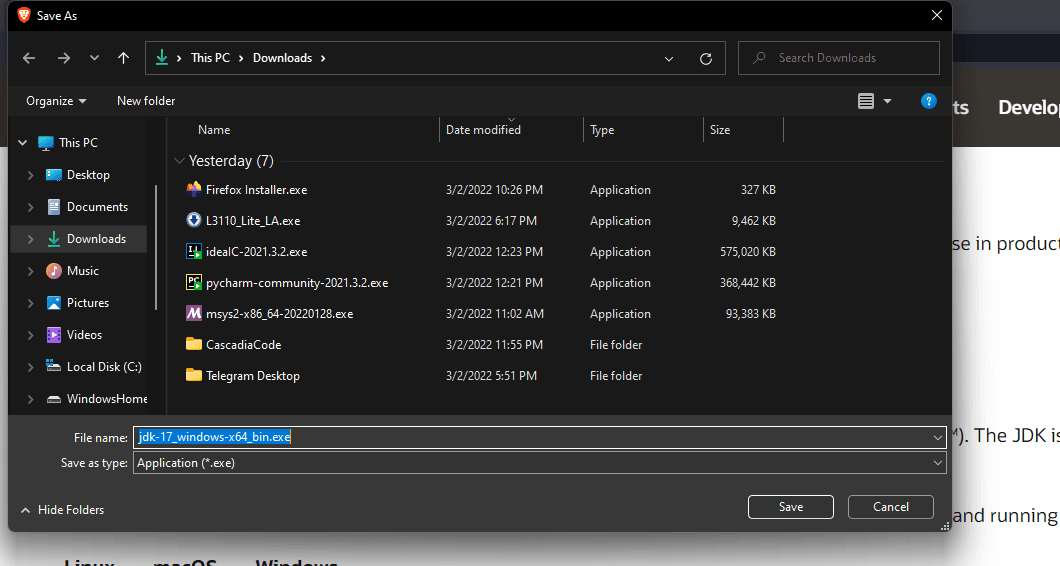This screenshot has width=1060, height=566.
Task: Select Pictures in the navigation pane
Action: pyautogui.click(x=87, y=303)
